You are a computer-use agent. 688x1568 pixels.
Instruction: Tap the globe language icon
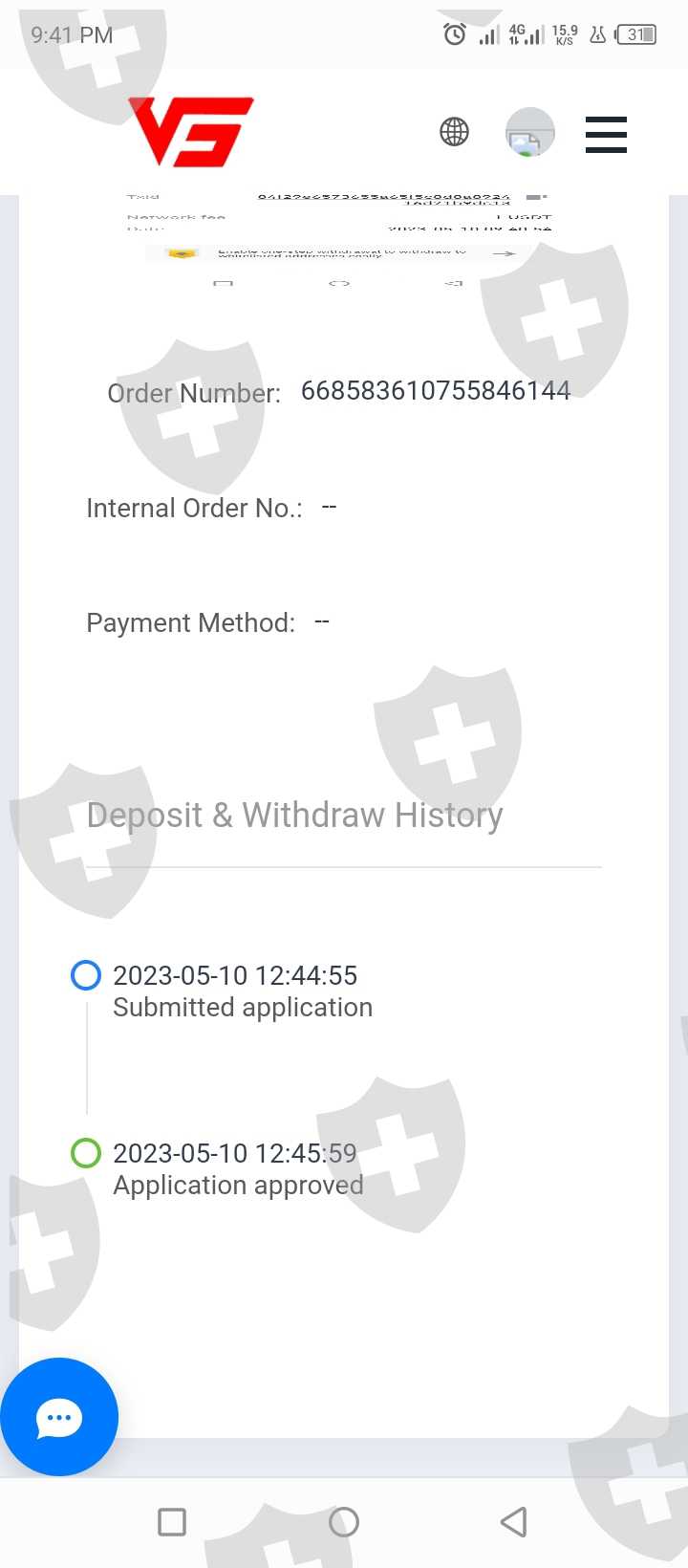click(x=454, y=132)
